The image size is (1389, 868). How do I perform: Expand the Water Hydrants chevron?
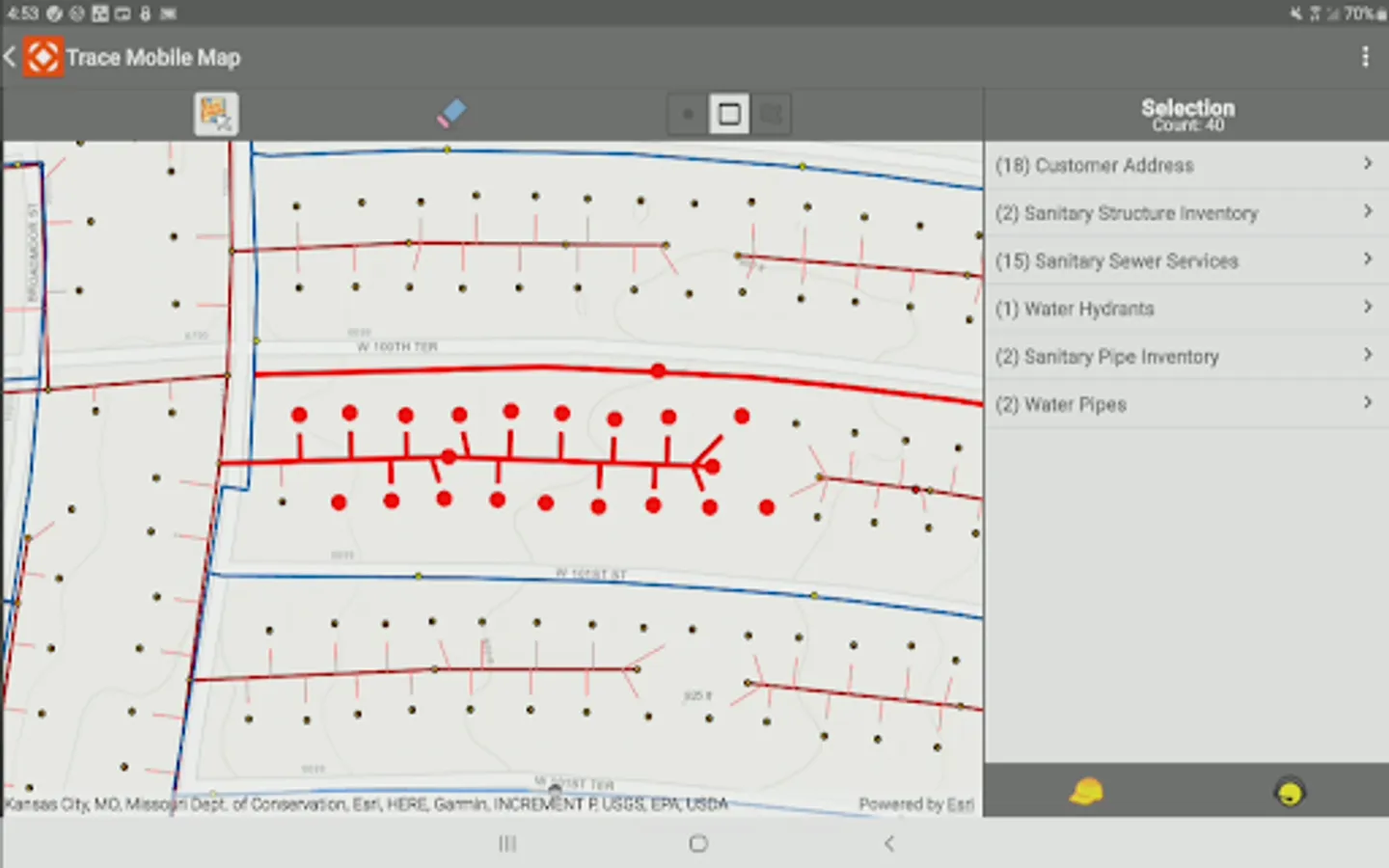click(x=1368, y=307)
